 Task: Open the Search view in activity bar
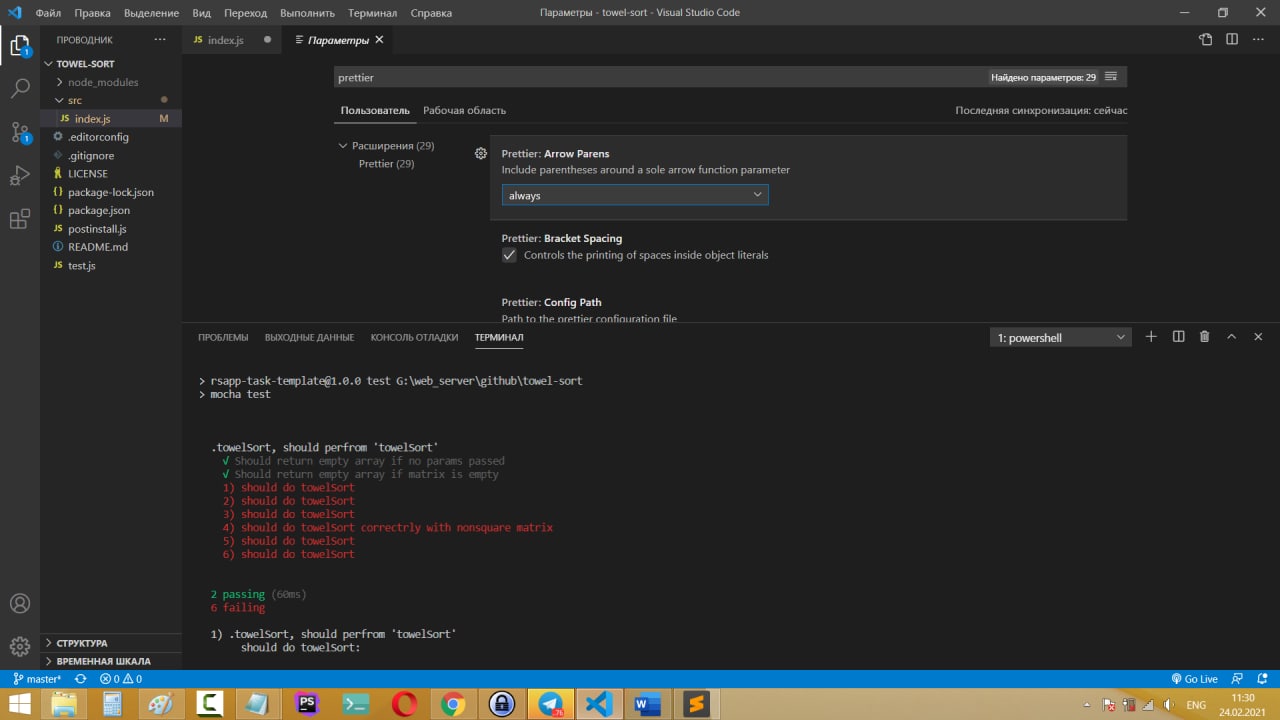[x=19, y=88]
